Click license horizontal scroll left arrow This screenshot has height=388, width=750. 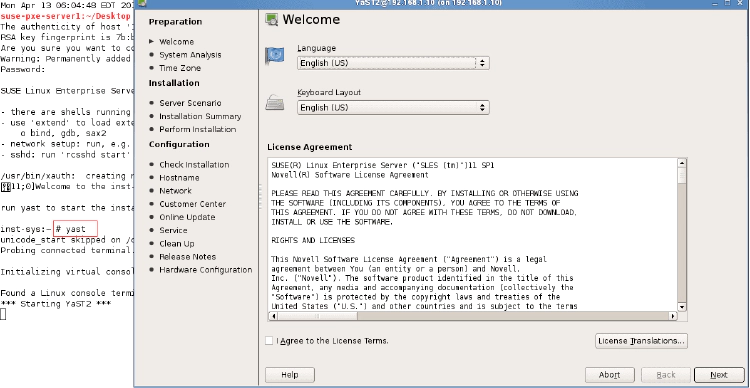[273, 316]
